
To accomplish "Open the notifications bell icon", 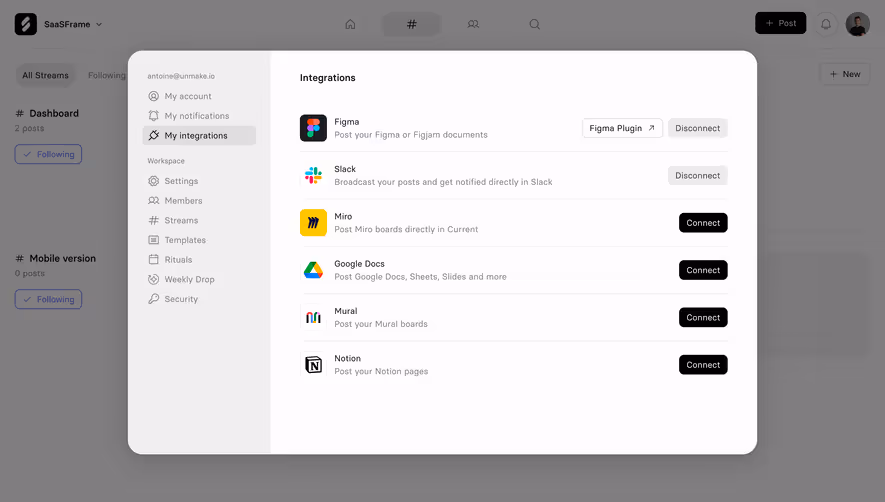I will point(826,24).
